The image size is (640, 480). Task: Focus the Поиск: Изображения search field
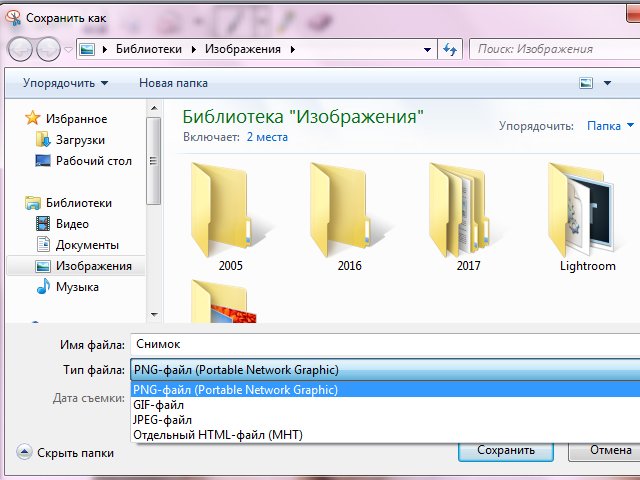[x=555, y=49]
